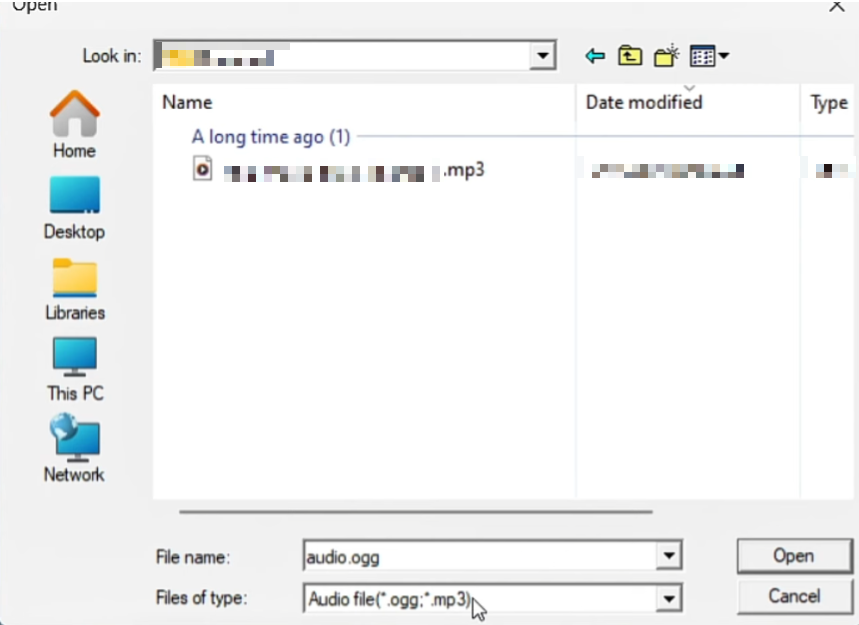This screenshot has width=859, height=625.
Task: Select Home in the places bar
Action: [x=74, y=125]
